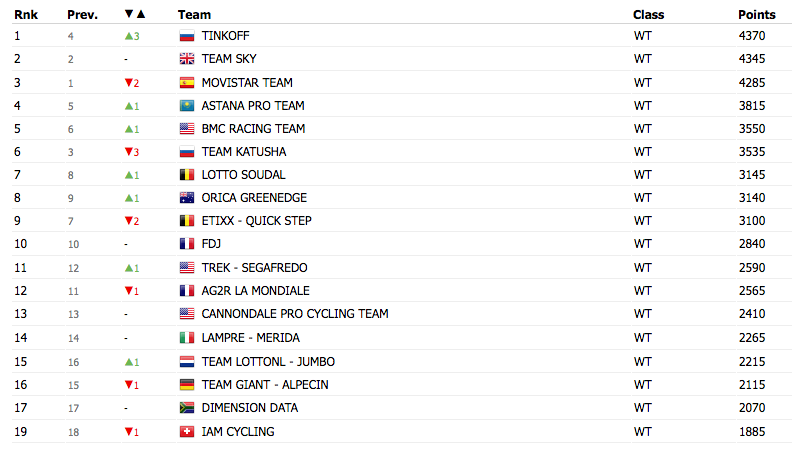The width and height of the screenshot is (805, 453).
Task: Click the Russian flag next to TINKOFF
Action: [187, 36]
